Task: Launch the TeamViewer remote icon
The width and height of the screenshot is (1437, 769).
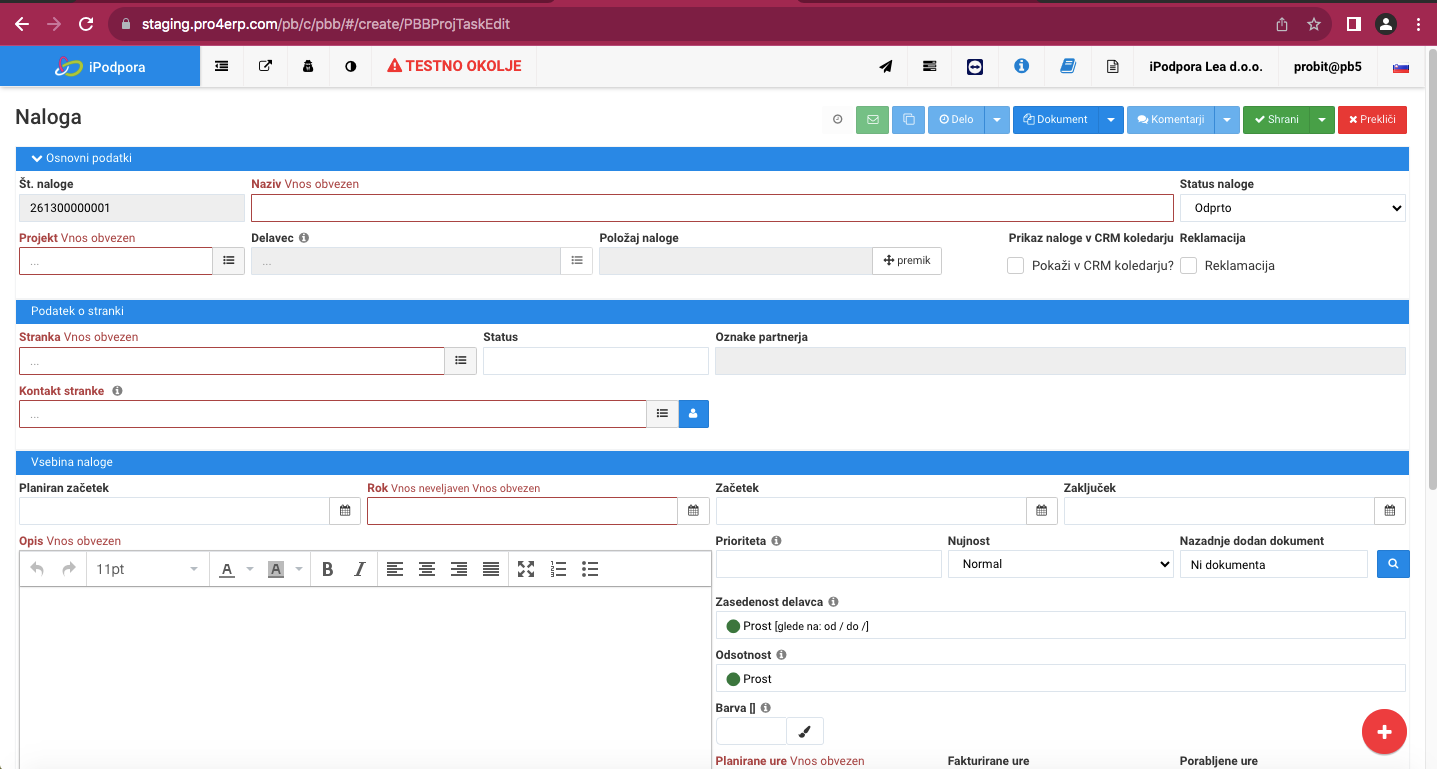Action: (975, 67)
